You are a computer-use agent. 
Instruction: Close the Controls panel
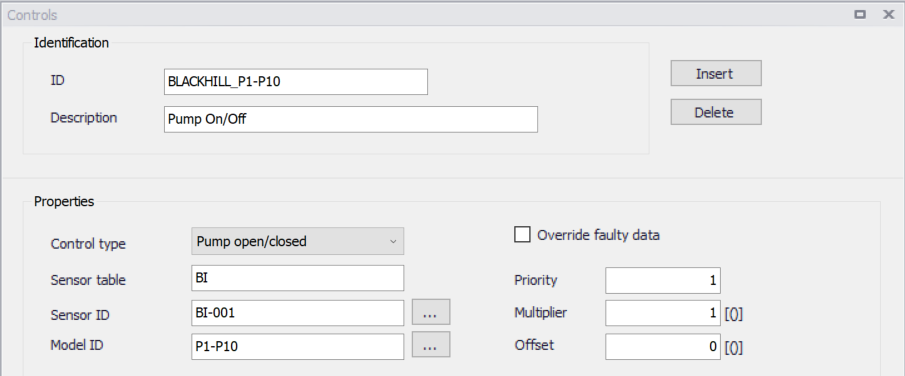click(889, 14)
